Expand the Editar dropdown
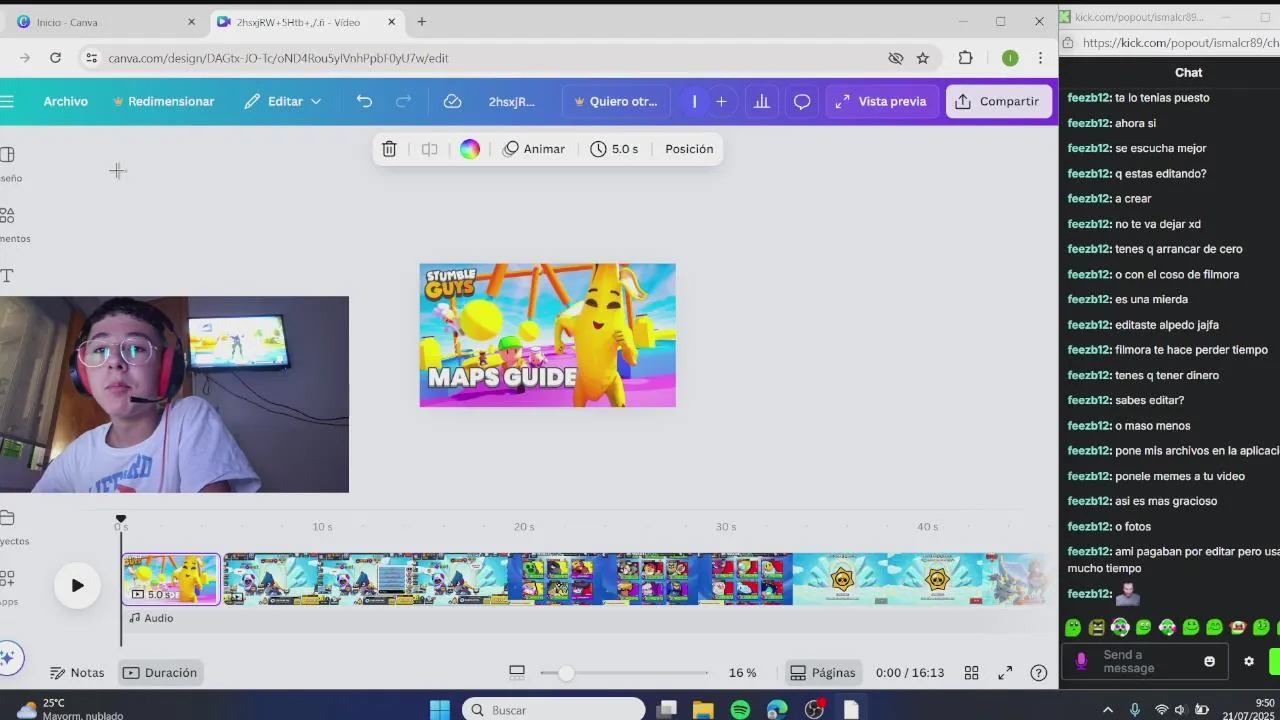Screen dimensions: 1280x720 pyautogui.click(x=282, y=101)
